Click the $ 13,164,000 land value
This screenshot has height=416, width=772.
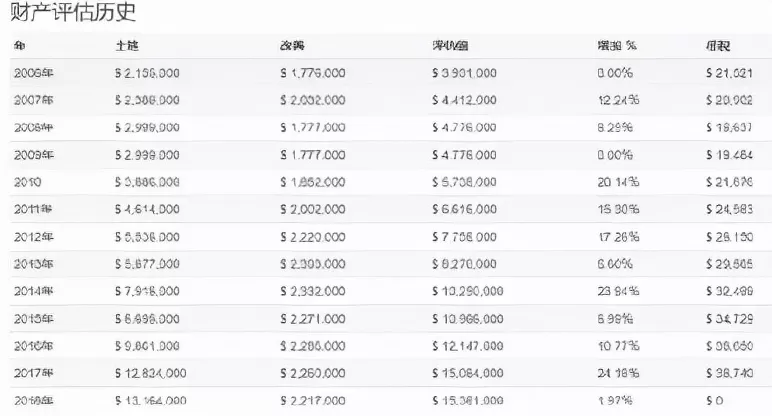click(x=151, y=400)
